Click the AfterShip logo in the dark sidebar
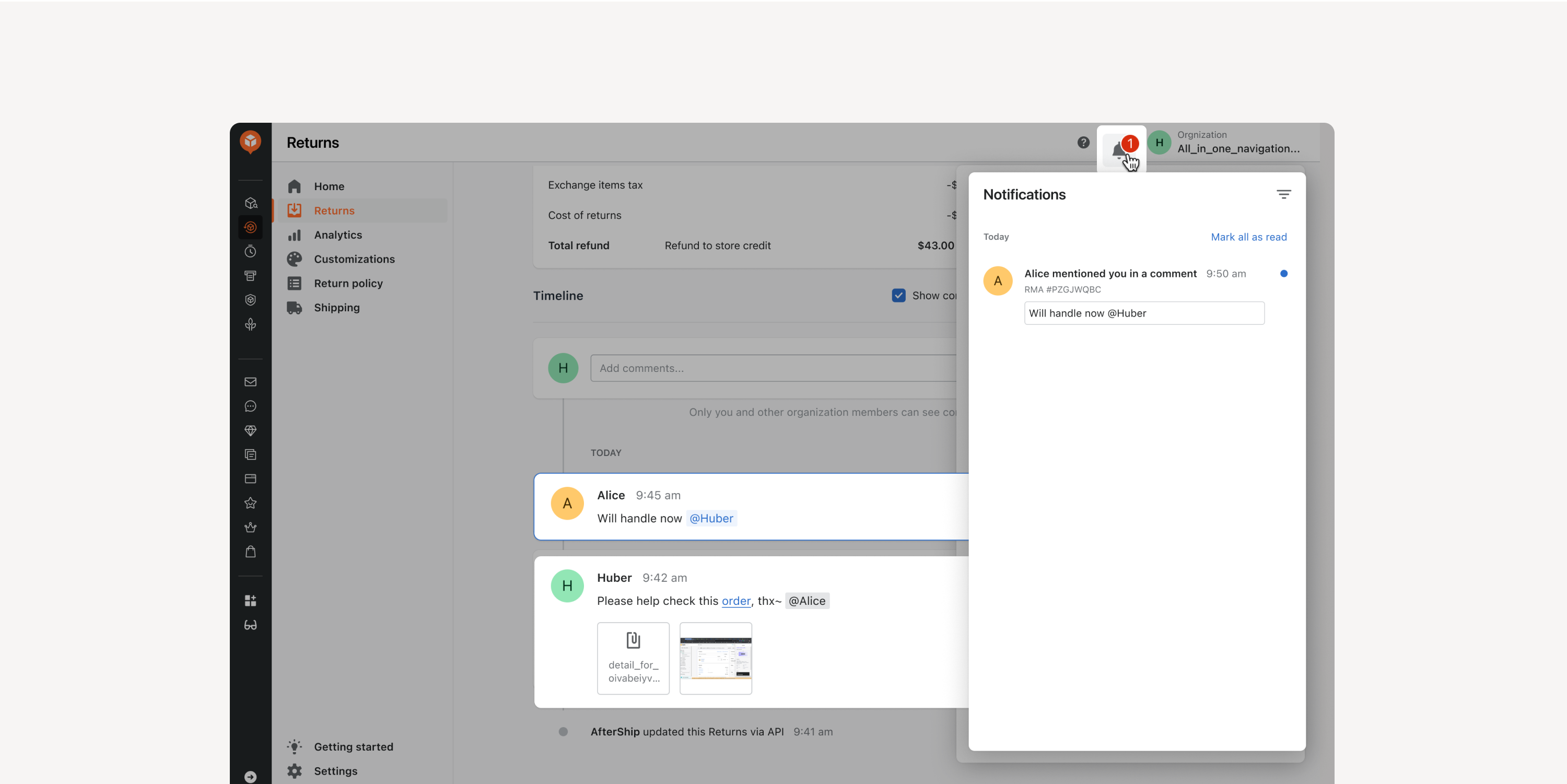Screen dimensions: 1567x784 [x=250, y=141]
